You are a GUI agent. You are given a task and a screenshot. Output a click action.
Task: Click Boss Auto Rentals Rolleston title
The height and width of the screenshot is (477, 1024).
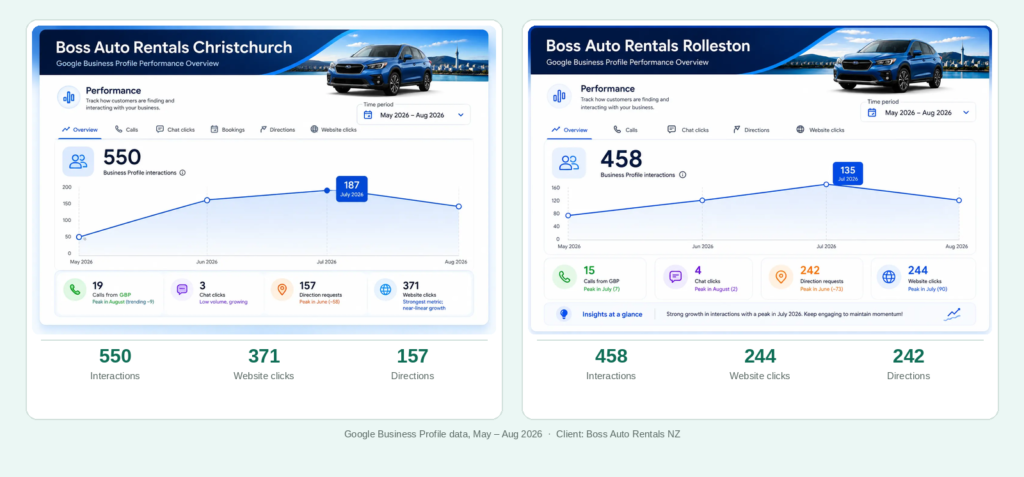pos(648,46)
